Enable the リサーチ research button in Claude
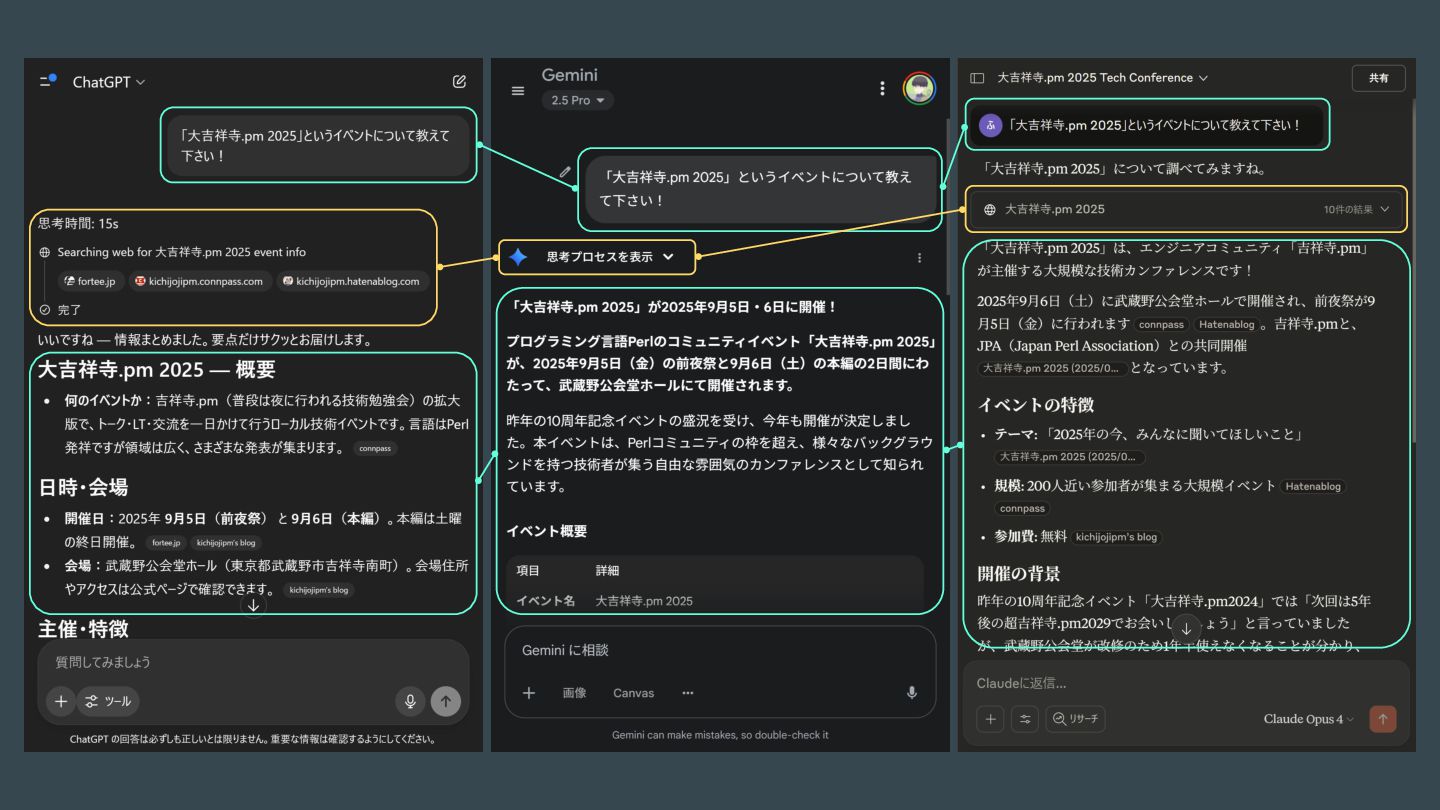The height and width of the screenshot is (810, 1440). point(1075,719)
